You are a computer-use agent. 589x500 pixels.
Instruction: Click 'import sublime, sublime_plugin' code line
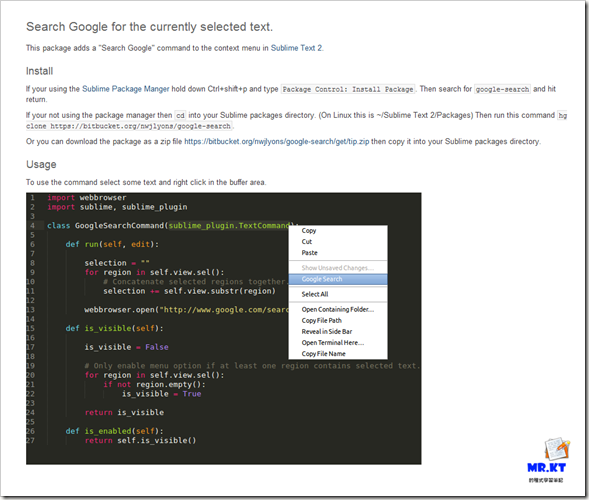pyautogui.click(x=117, y=207)
